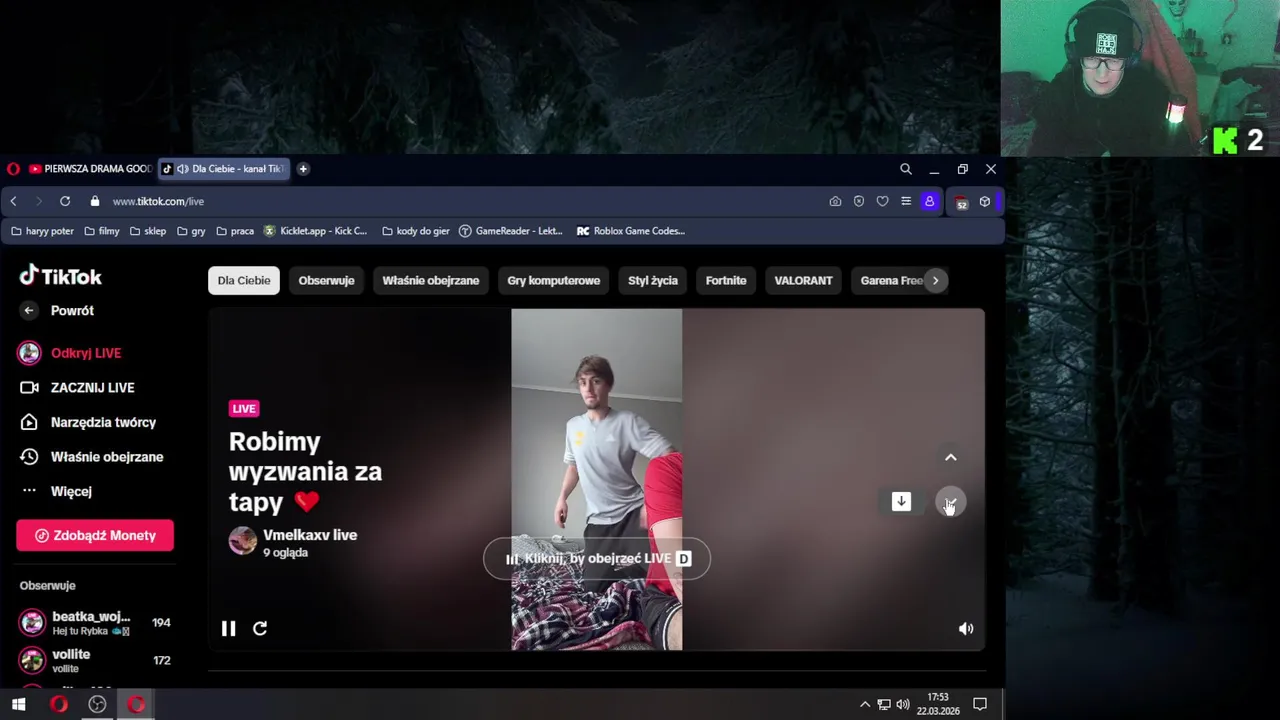This screenshot has height=720, width=1280.
Task: Open Roblox Game Codes bookmark
Action: pos(631,231)
